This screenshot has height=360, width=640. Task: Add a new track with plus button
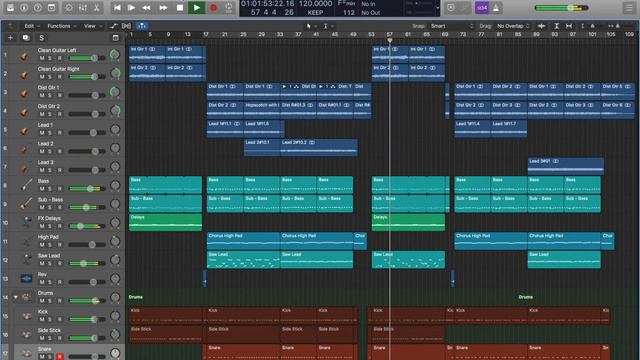11,38
